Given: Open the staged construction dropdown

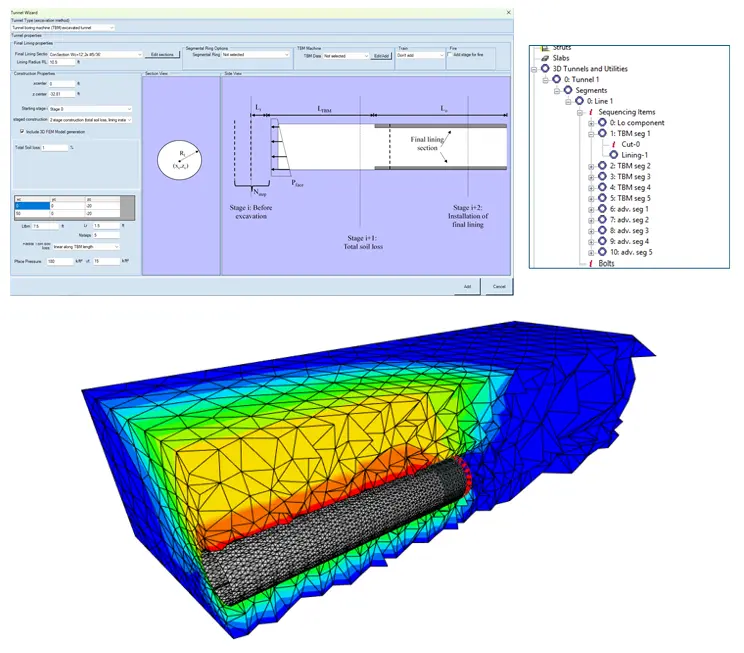Looking at the screenshot, I should coord(90,120).
